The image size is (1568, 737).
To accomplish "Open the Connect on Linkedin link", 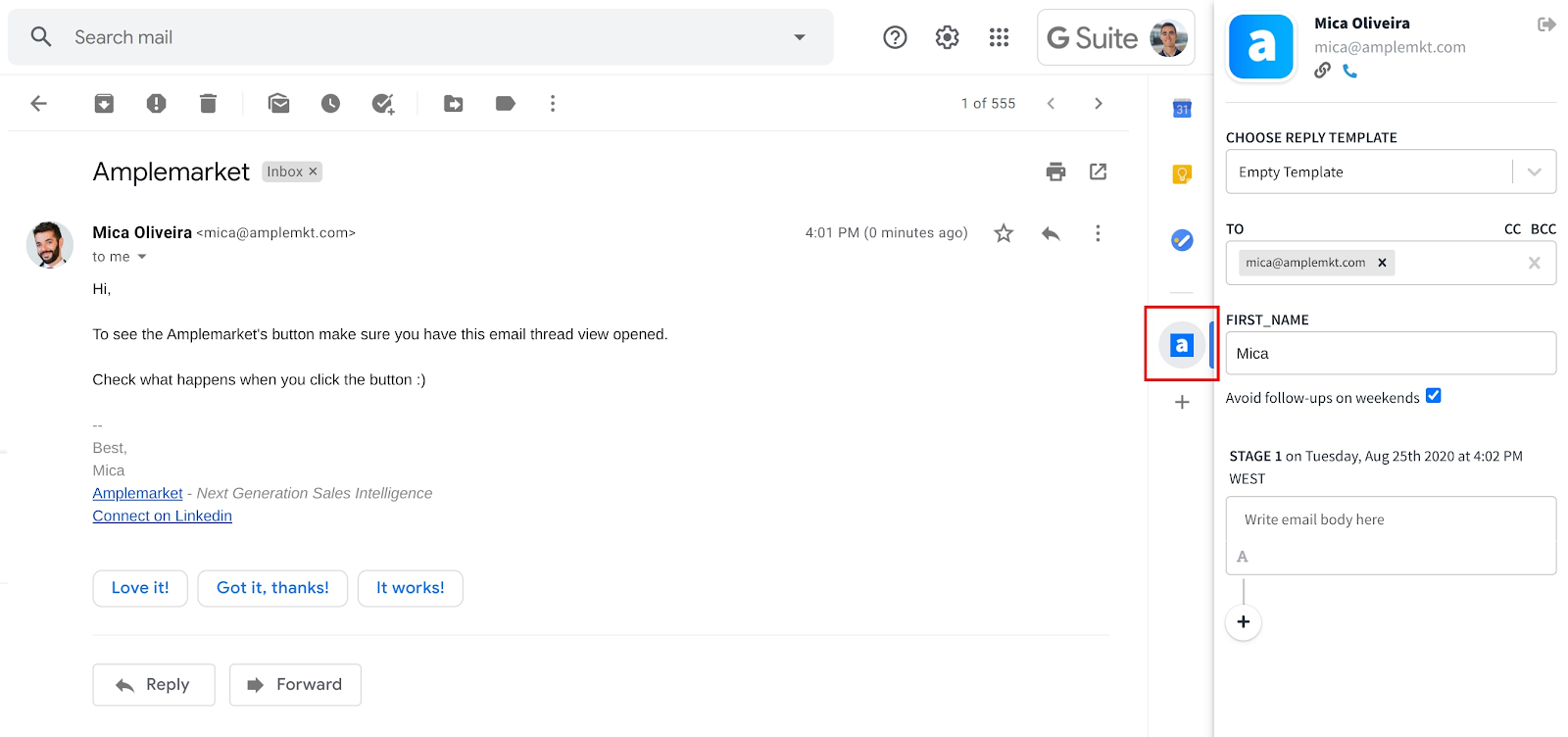I will (162, 516).
